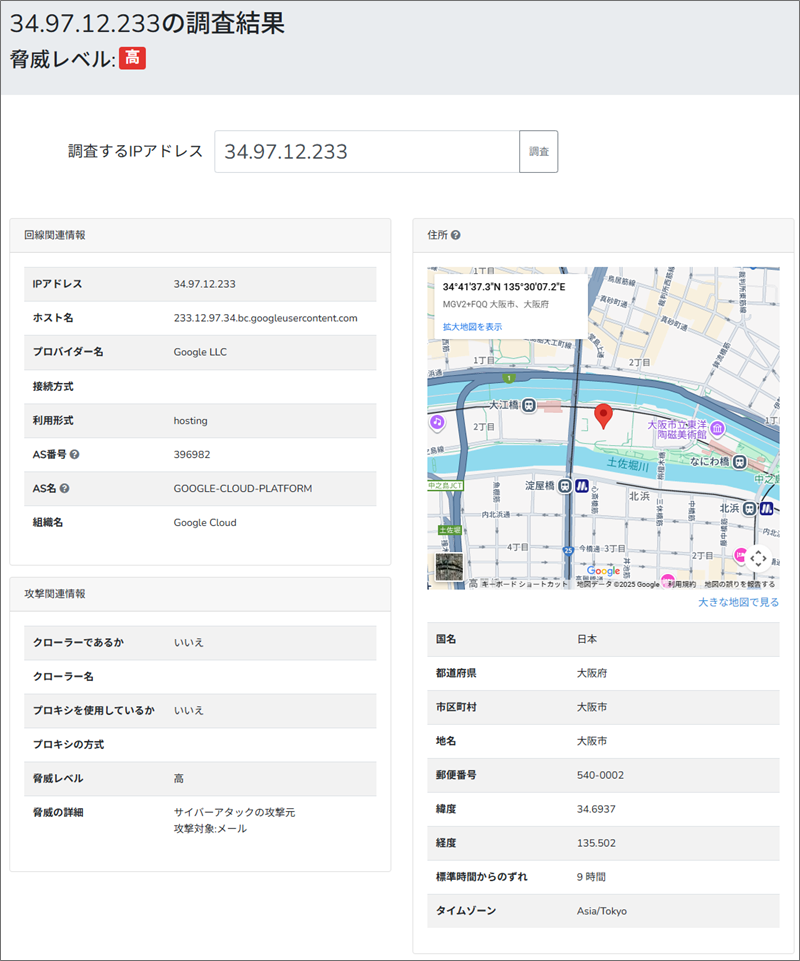This screenshot has height=961, width=800.
Task: Open 拡大地図を表示 link
Action: click(x=472, y=327)
